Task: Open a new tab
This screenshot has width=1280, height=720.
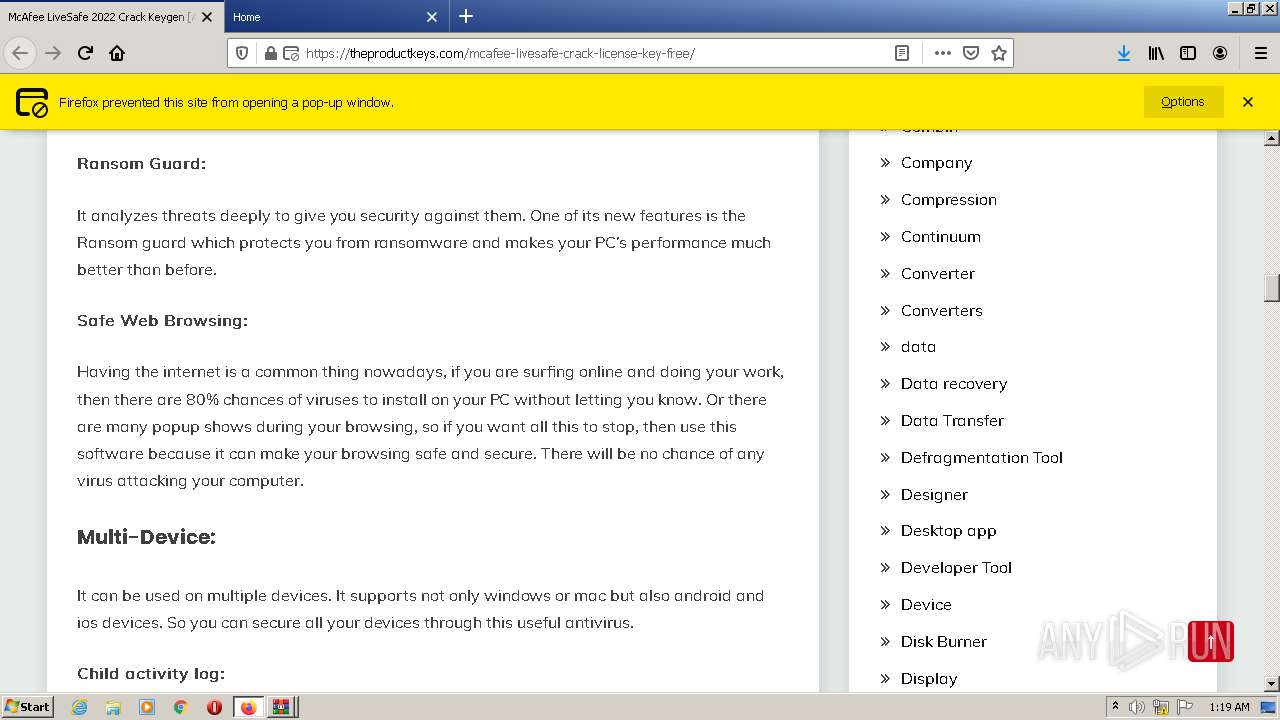Action: 466,16
